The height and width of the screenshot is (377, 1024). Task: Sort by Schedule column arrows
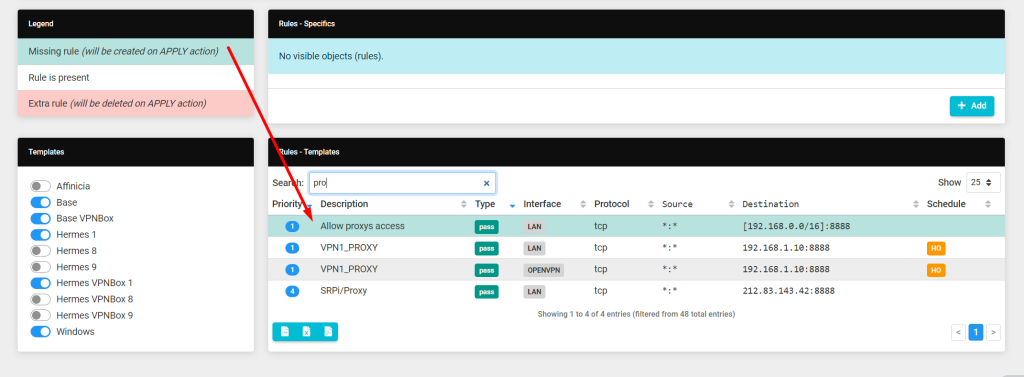click(988, 205)
